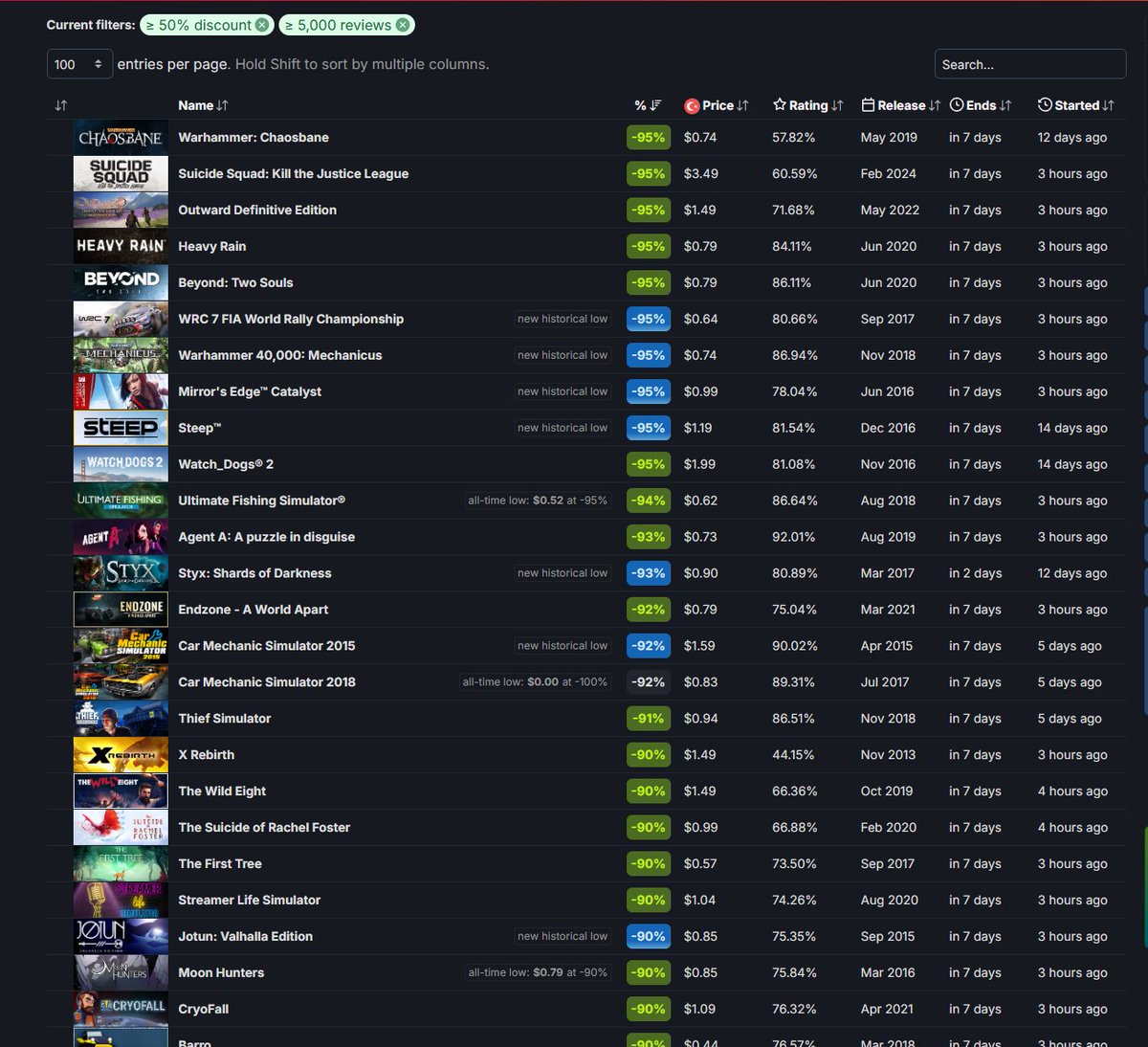Open the Watch_Dogs 2 thumbnail
This screenshot has width=1148, height=1047.
click(x=121, y=465)
